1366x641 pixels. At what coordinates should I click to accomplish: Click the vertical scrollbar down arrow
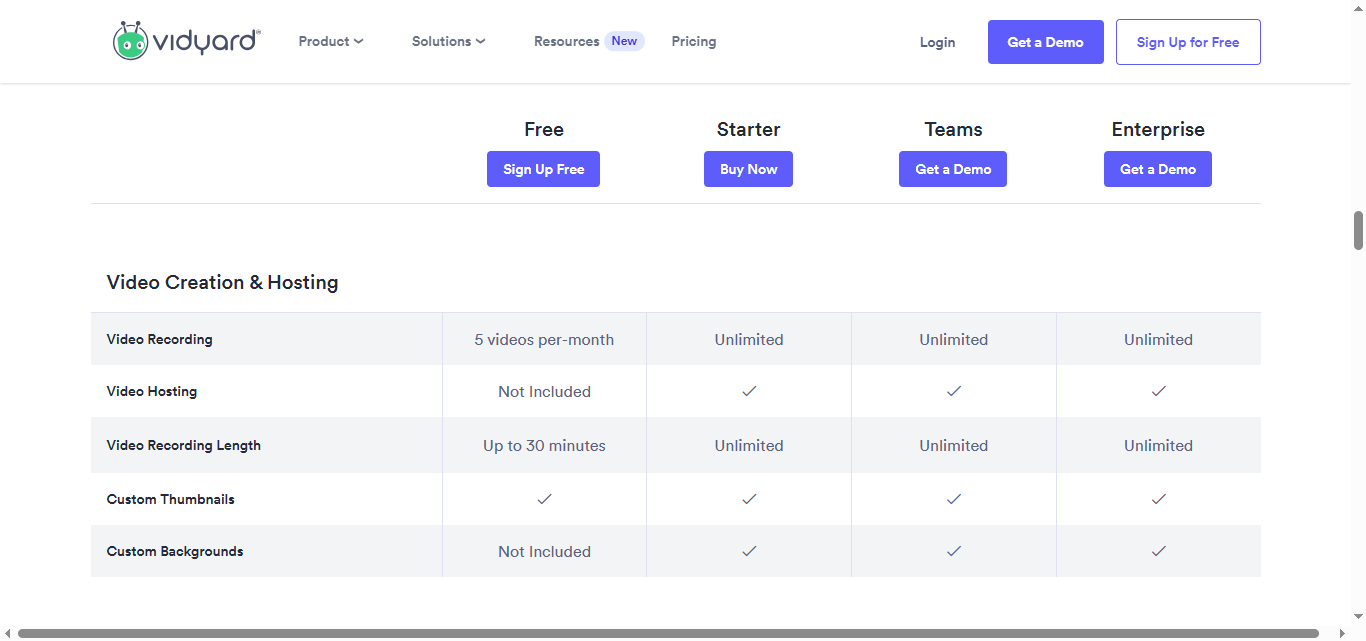point(1358,617)
